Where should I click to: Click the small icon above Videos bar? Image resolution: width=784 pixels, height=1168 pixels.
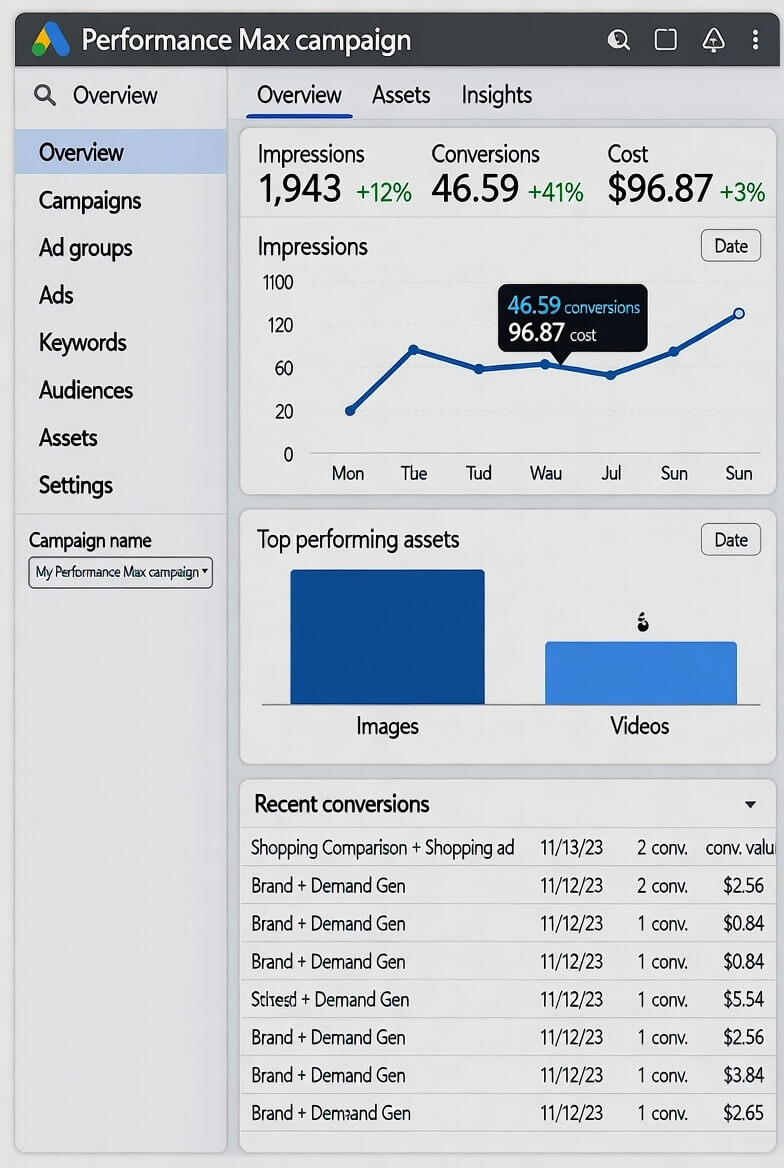click(642, 623)
